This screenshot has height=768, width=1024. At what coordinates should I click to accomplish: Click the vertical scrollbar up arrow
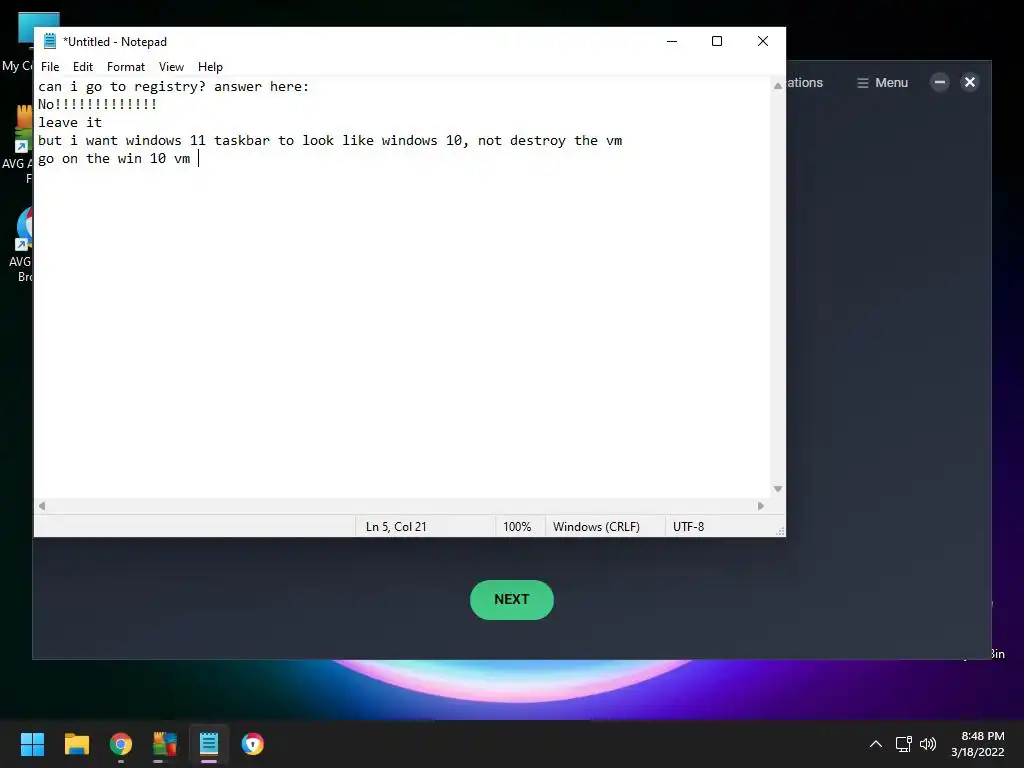pyautogui.click(x=778, y=86)
